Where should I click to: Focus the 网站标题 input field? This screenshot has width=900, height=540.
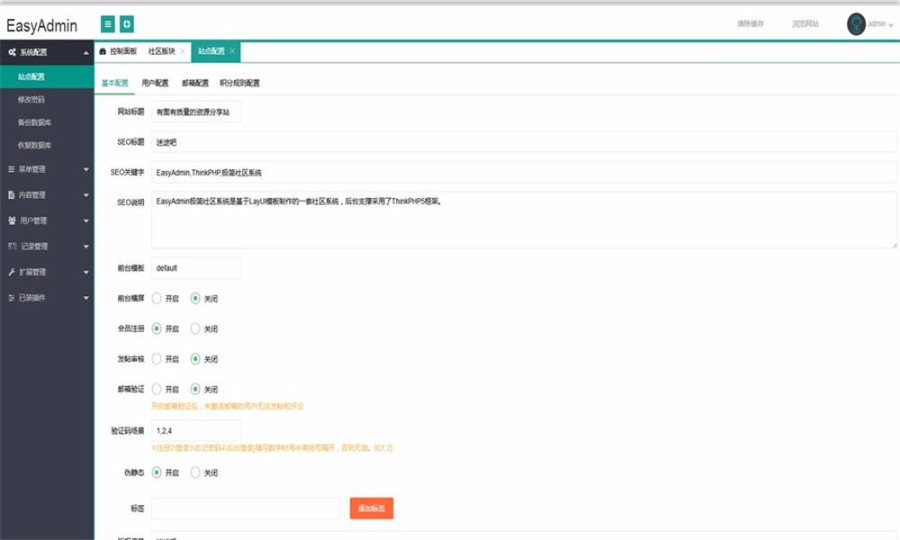tap(196, 112)
